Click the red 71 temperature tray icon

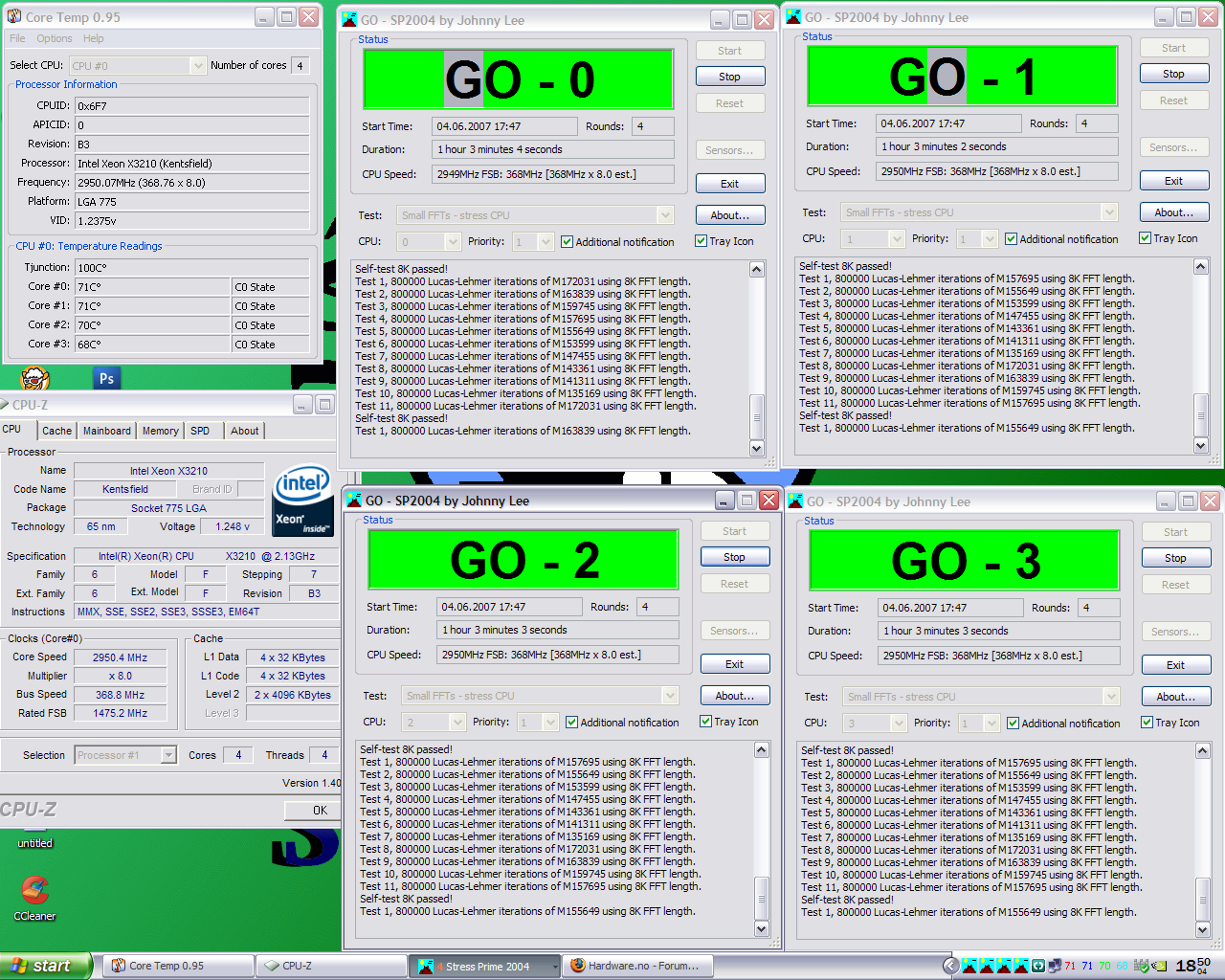pos(1070,966)
